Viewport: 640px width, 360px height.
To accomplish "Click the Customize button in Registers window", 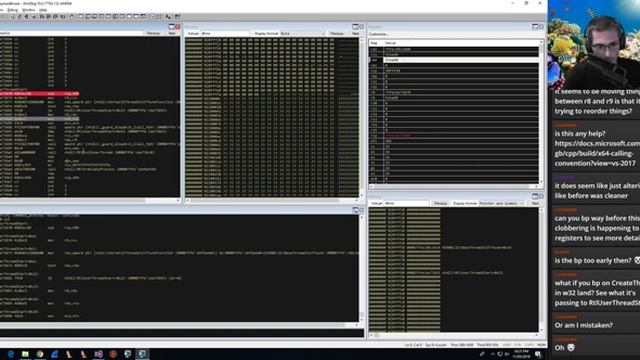I will tap(379, 34).
